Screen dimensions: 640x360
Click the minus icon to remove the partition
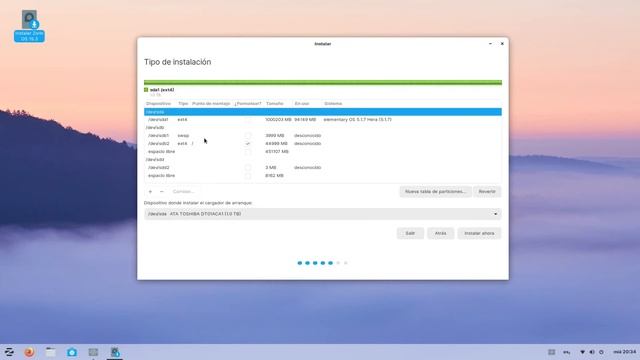click(x=162, y=191)
